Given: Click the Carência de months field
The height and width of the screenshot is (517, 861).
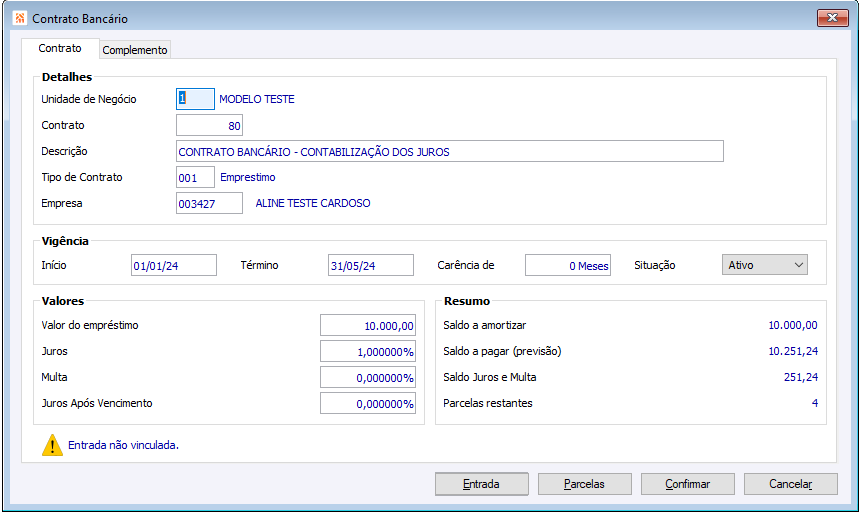Looking at the screenshot, I should tap(568, 266).
